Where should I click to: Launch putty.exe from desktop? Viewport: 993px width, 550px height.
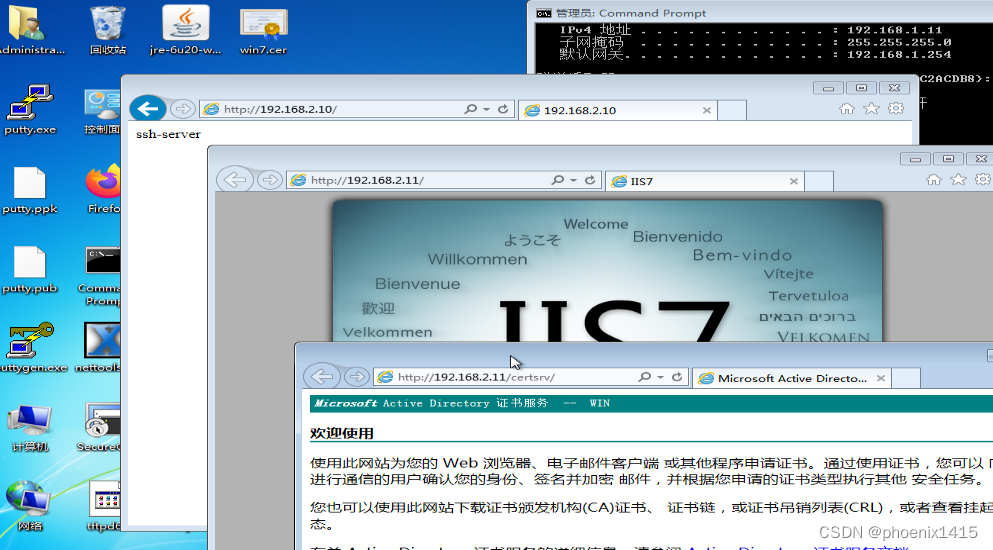pos(29,109)
